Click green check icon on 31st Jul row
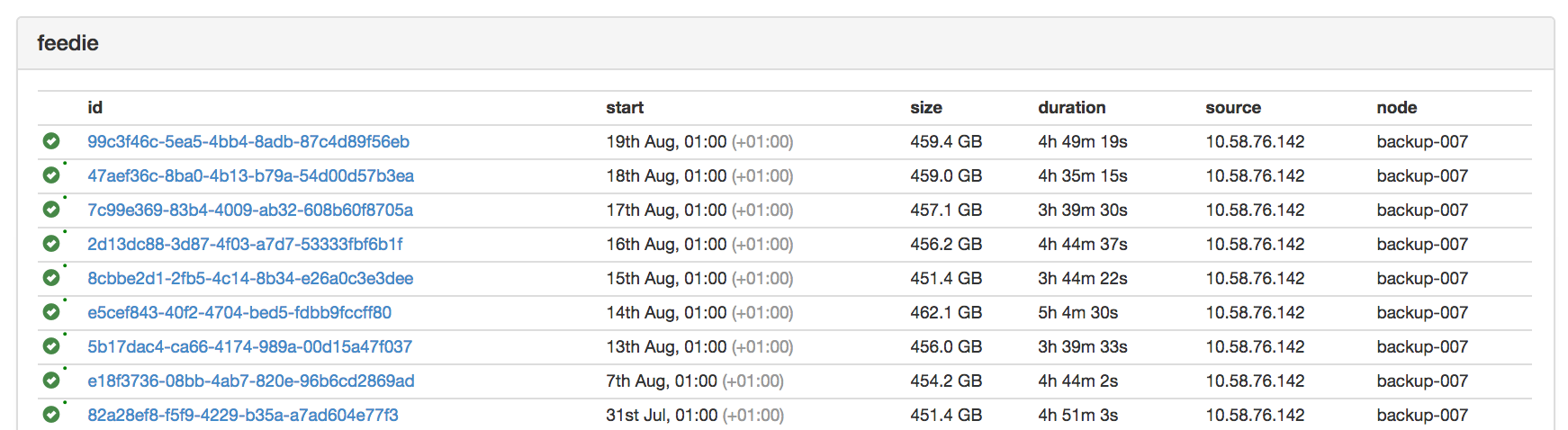1568x430 pixels. tap(51, 415)
